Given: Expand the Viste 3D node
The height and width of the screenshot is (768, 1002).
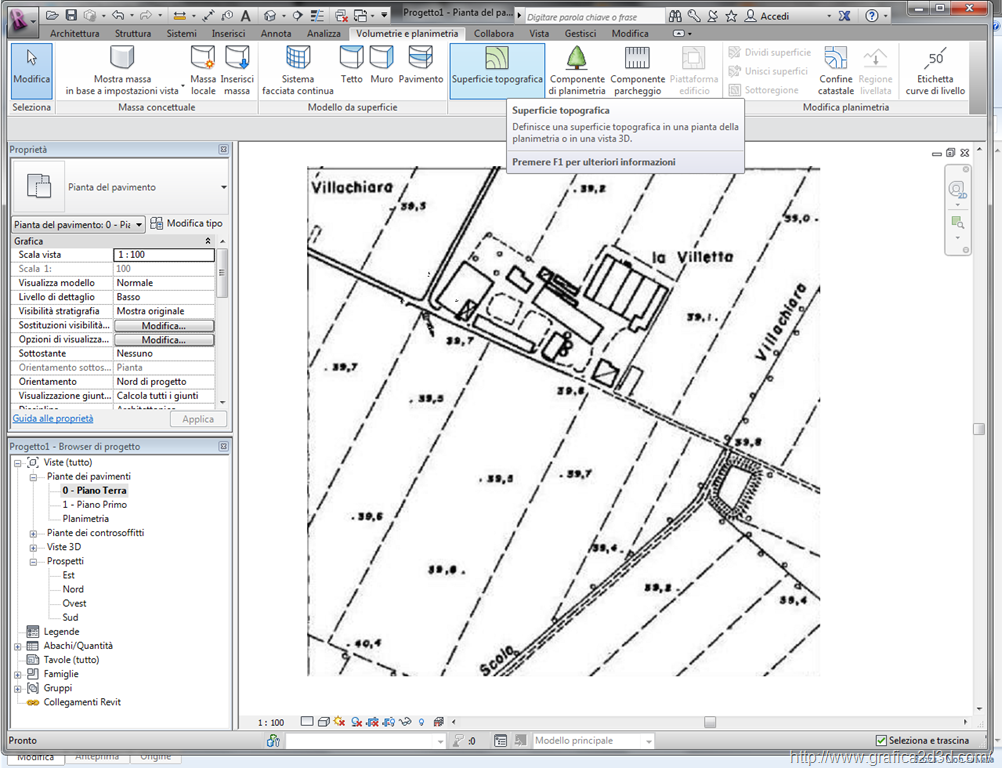Looking at the screenshot, I should coord(33,548).
